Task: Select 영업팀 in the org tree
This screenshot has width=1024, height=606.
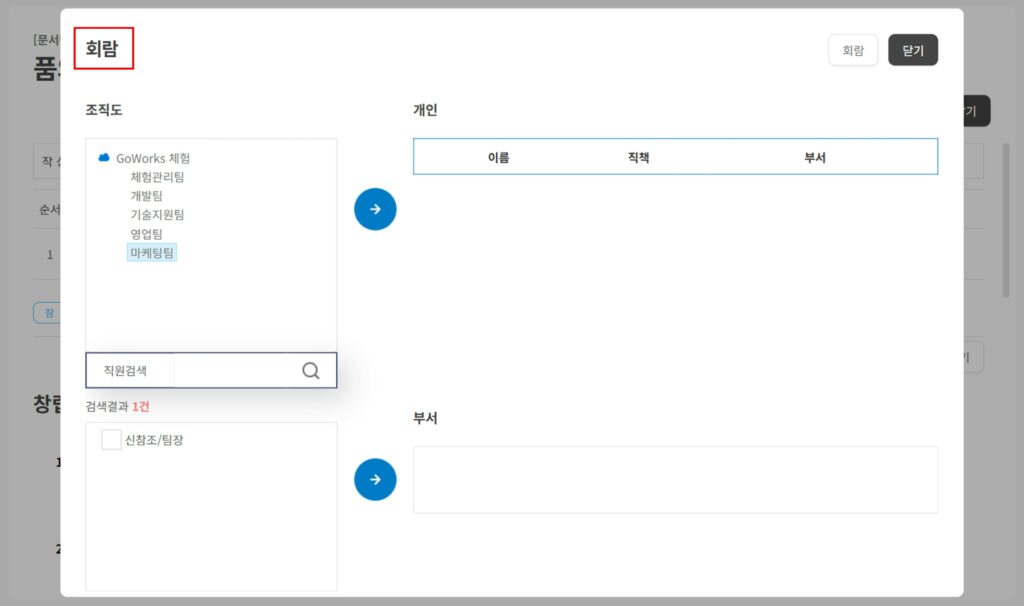Action: click(x=146, y=234)
